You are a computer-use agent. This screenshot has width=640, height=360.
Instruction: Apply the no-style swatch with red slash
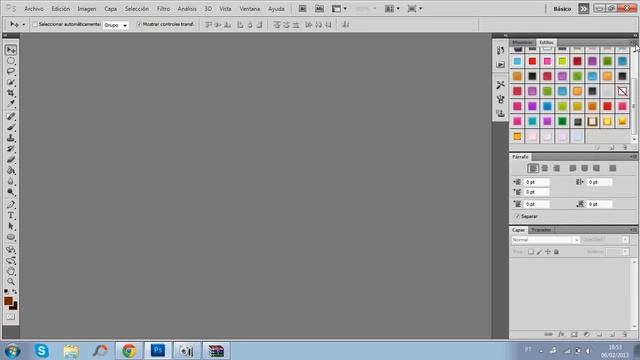click(622, 91)
